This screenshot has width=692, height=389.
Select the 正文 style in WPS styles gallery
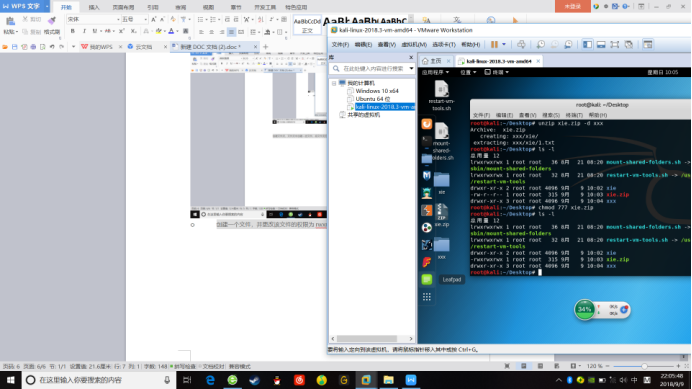pos(307,26)
